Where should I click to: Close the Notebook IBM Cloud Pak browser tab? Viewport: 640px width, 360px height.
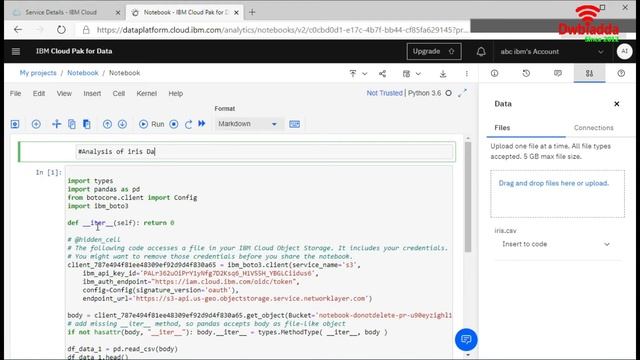click(236, 13)
